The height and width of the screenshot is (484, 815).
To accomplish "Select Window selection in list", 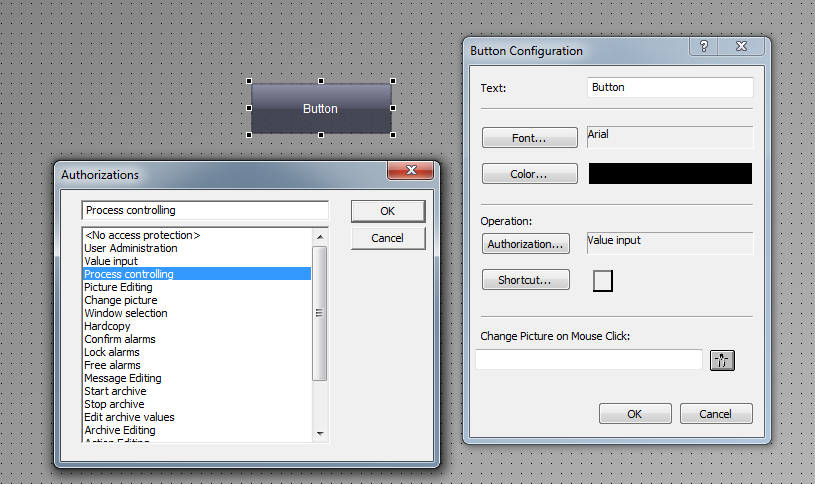I will [x=197, y=313].
